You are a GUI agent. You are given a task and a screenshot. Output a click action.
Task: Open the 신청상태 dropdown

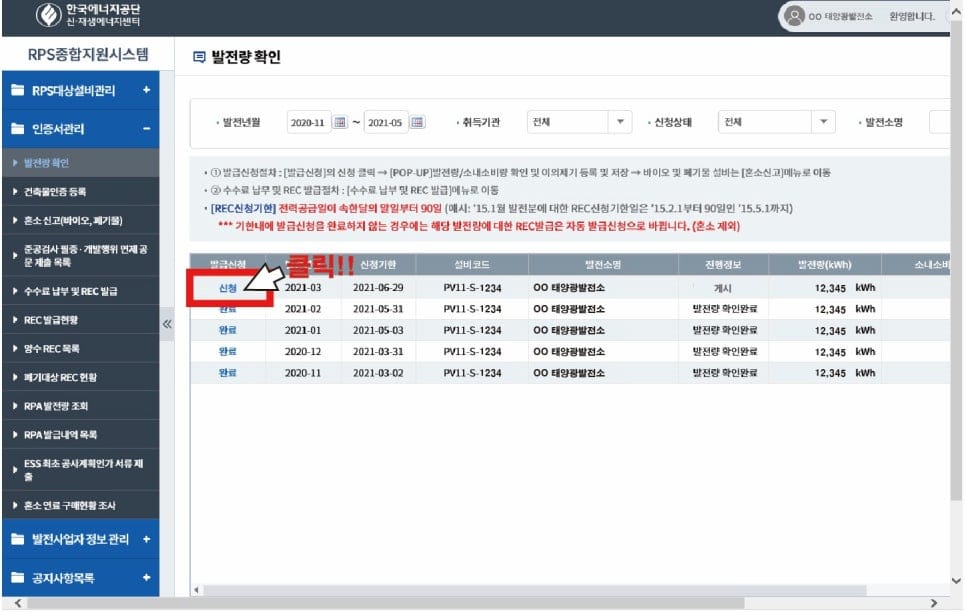(x=822, y=120)
